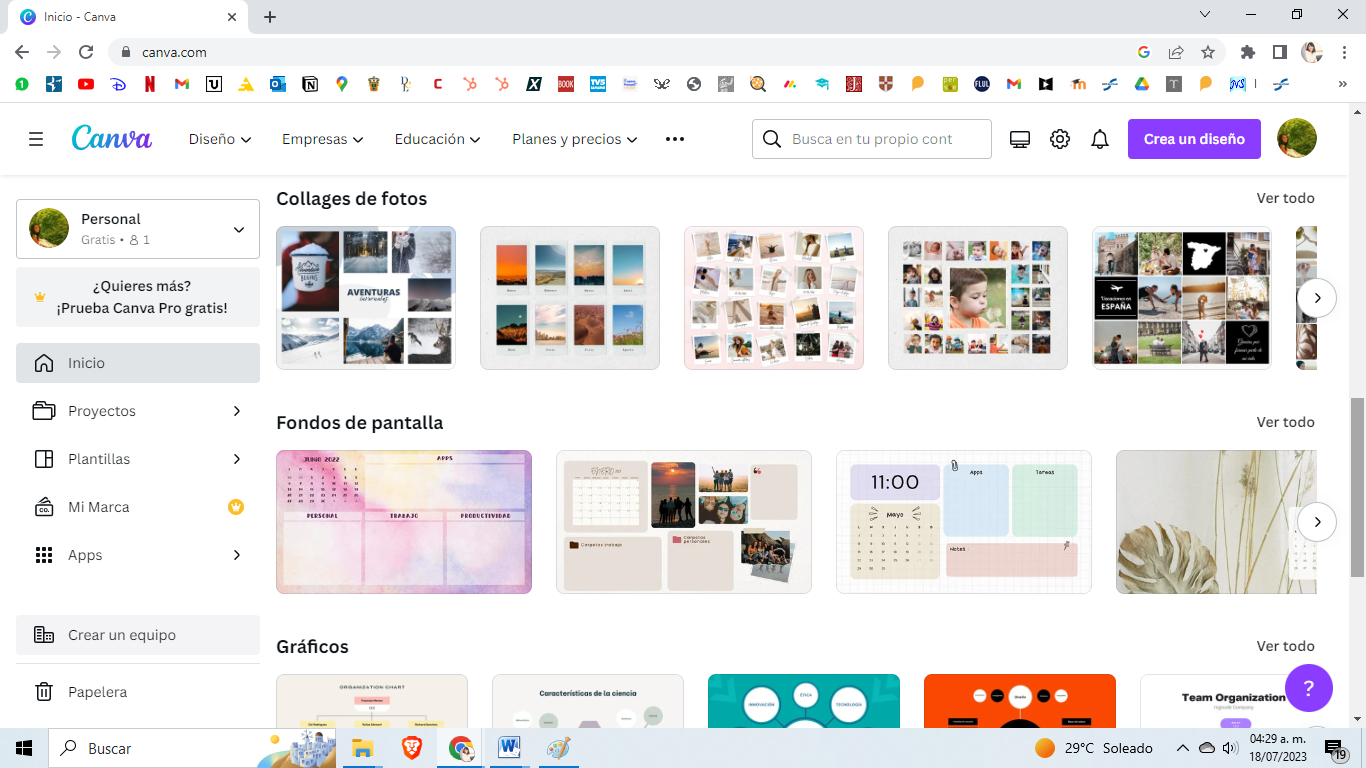
Task: Click Ver todo next to Collages de fotos
Action: pos(1286,198)
